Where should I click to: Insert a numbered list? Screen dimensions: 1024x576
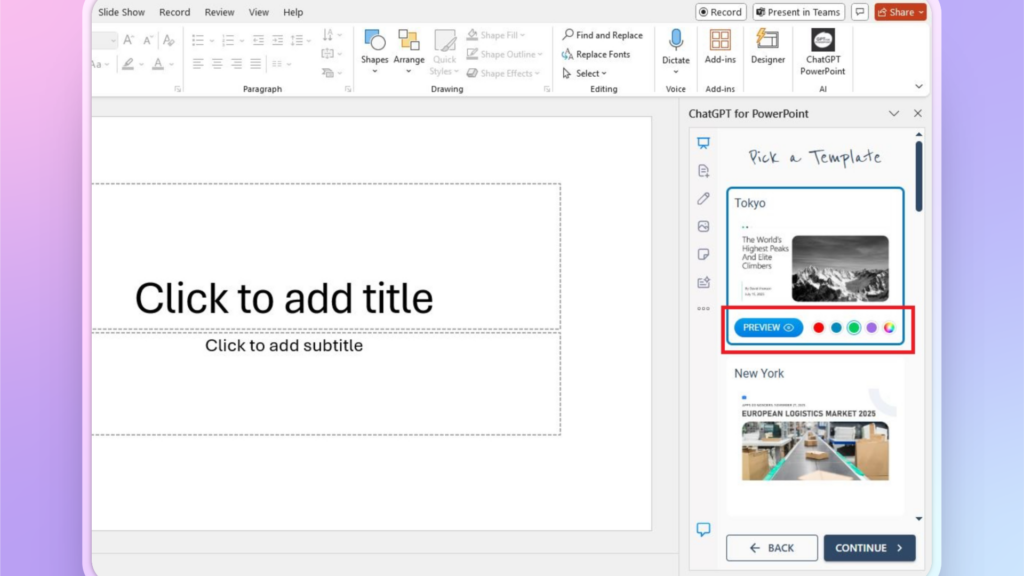coord(228,40)
